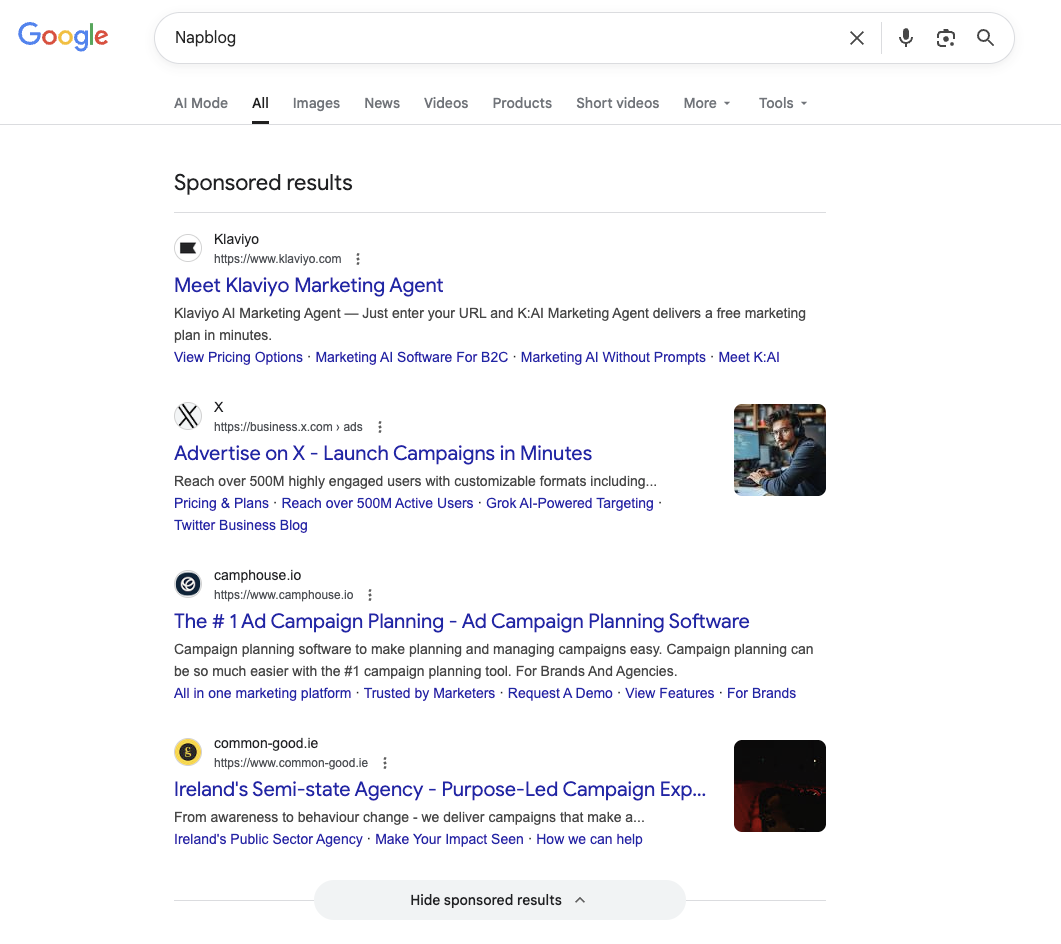1061x944 pixels.
Task: Open three-dot menu next to klaviyo.com
Action: pos(358,259)
